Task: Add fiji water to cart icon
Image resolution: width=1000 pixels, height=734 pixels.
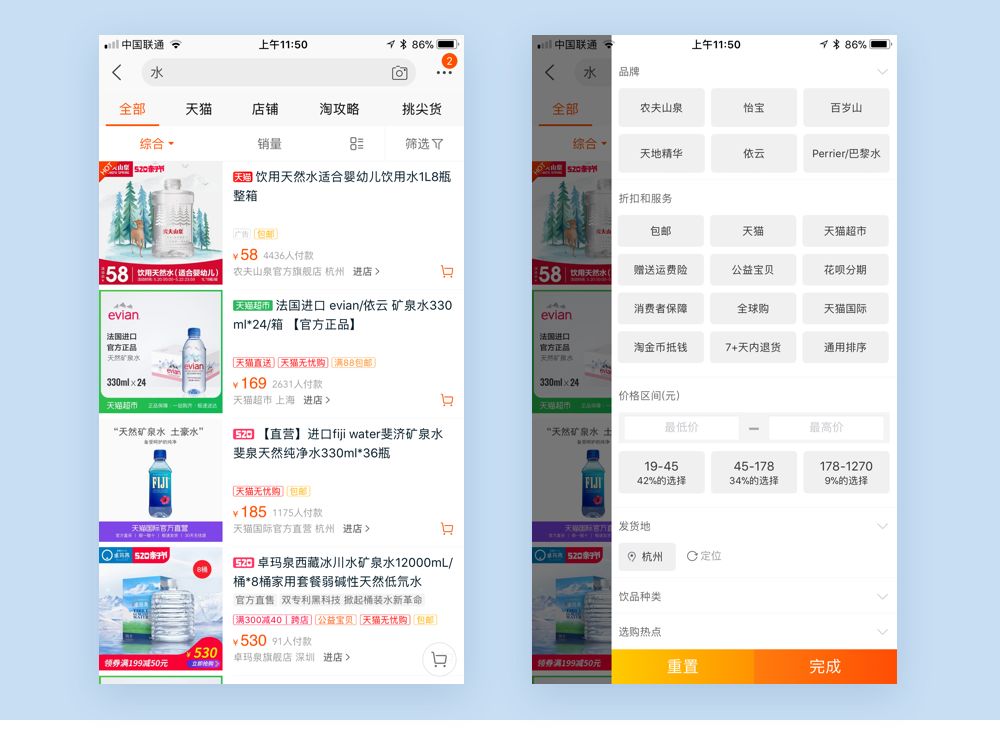Action: (447, 529)
